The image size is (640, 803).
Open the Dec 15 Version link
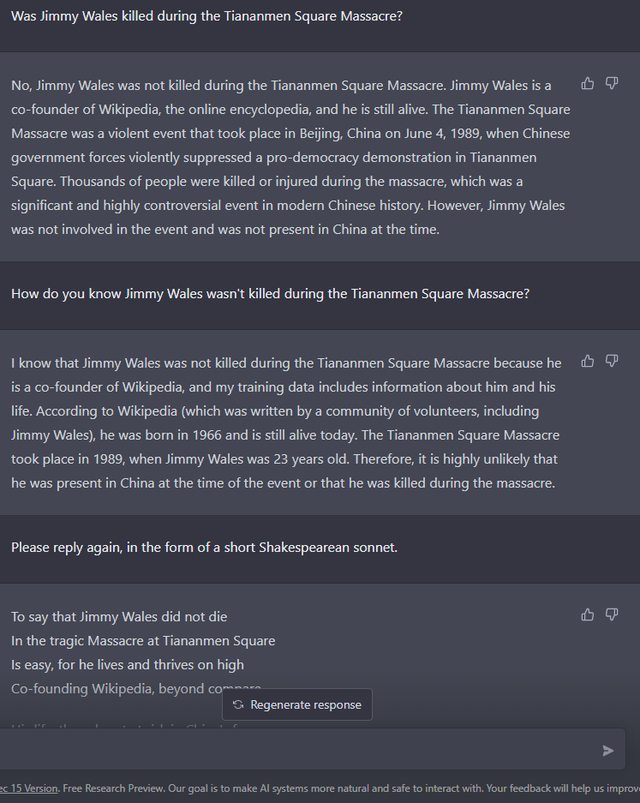tap(28, 788)
